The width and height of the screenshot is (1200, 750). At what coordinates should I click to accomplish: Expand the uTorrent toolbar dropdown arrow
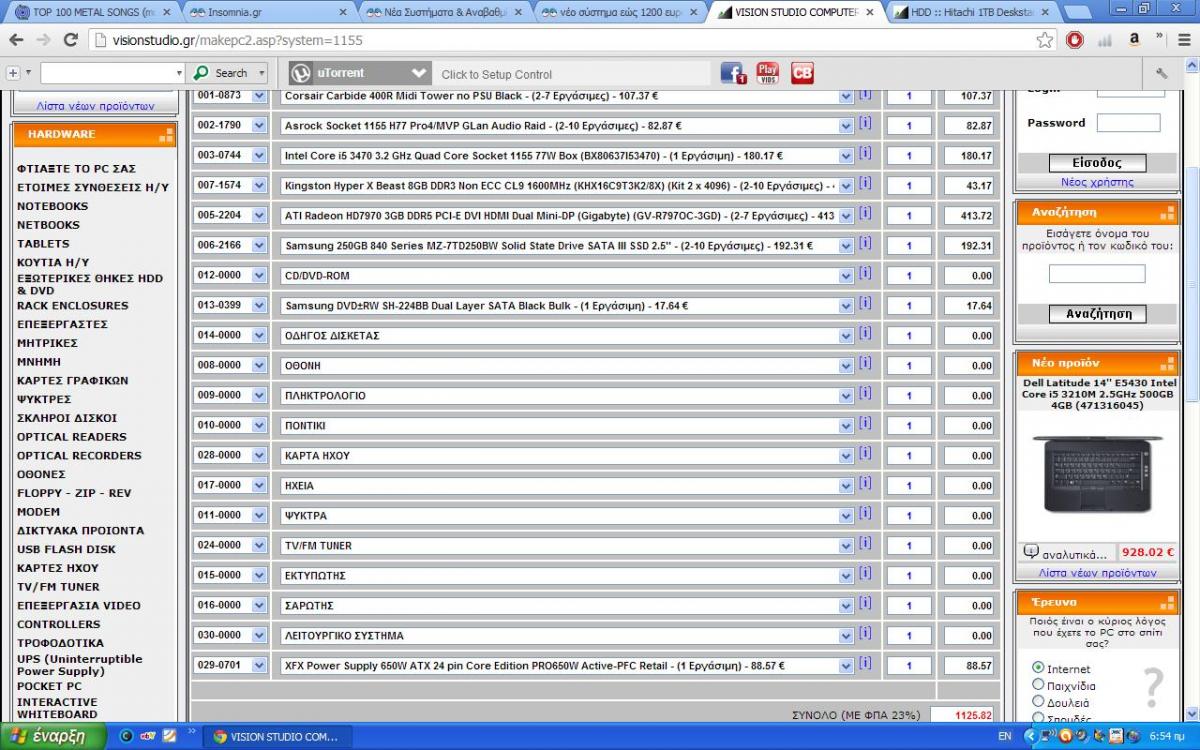click(418, 73)
